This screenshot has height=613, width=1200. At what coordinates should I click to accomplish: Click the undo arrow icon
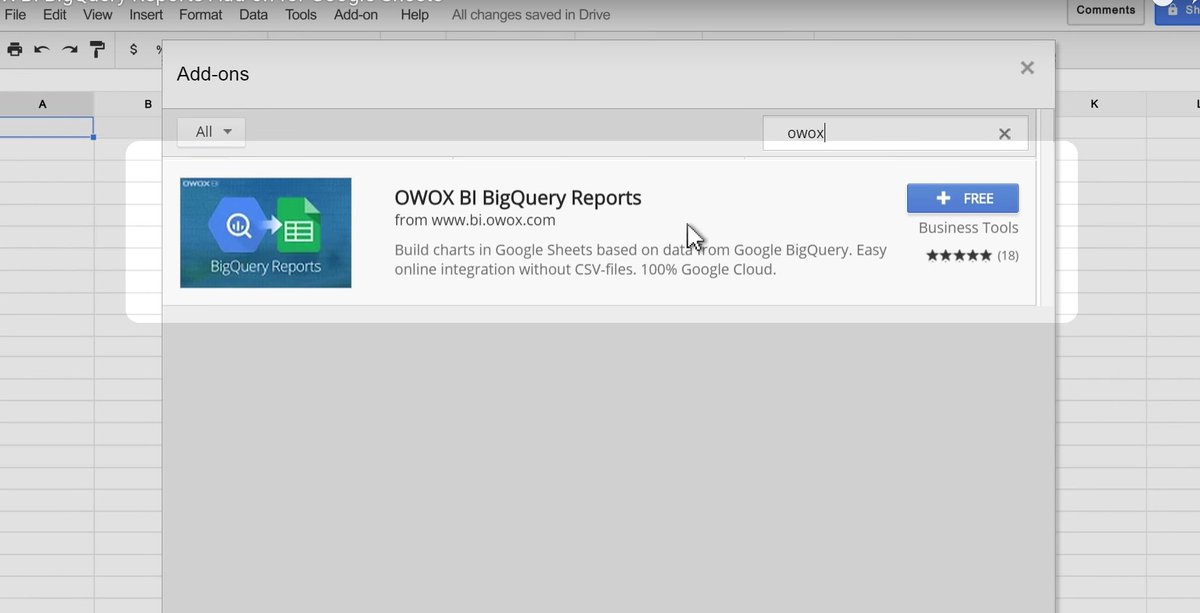click(42, 49)
